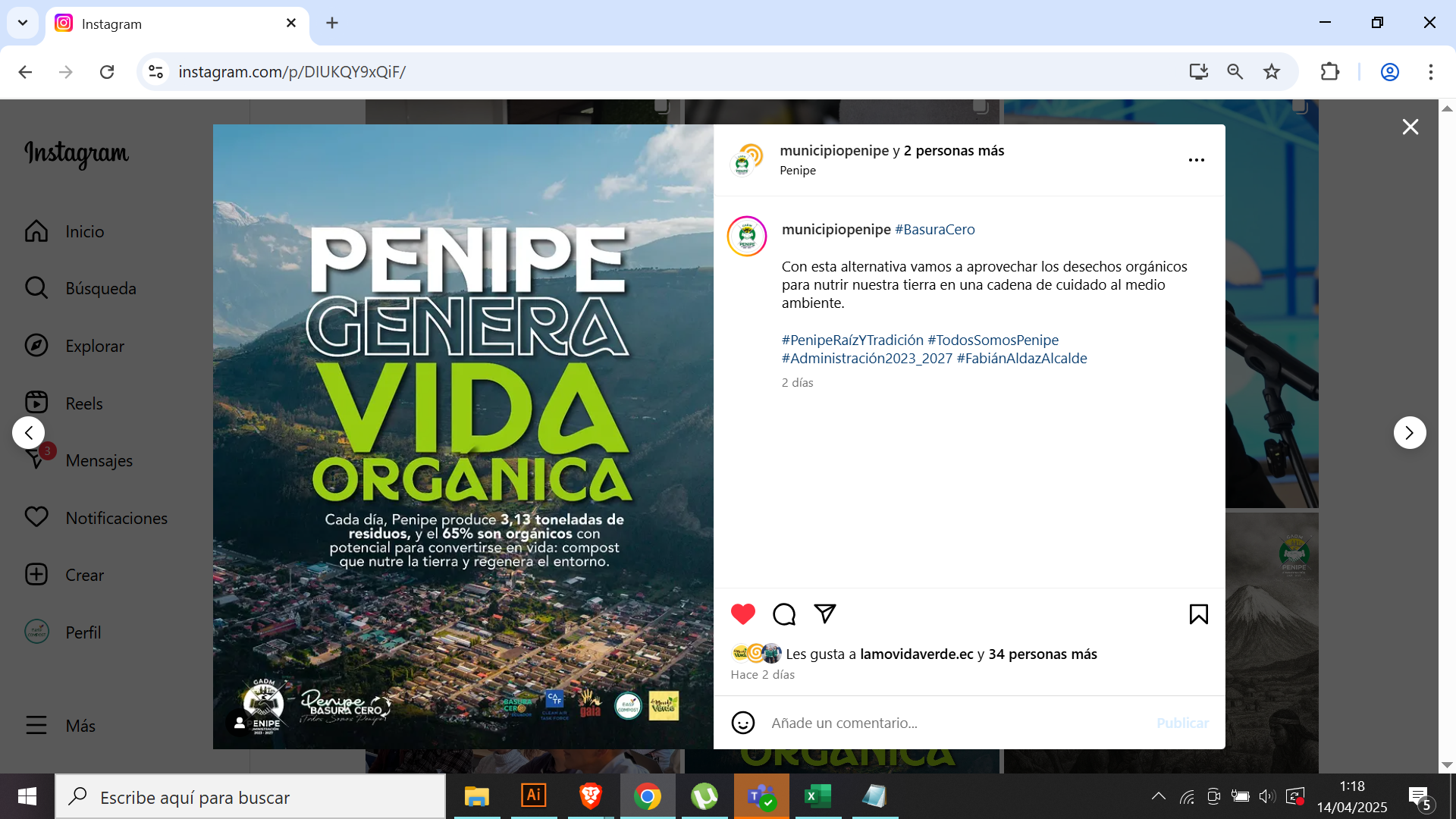The height and width of the screenshot is (819, 1456).
Task: Open lamovidaverde.ec profile link
Action: [x=917, y=654]
